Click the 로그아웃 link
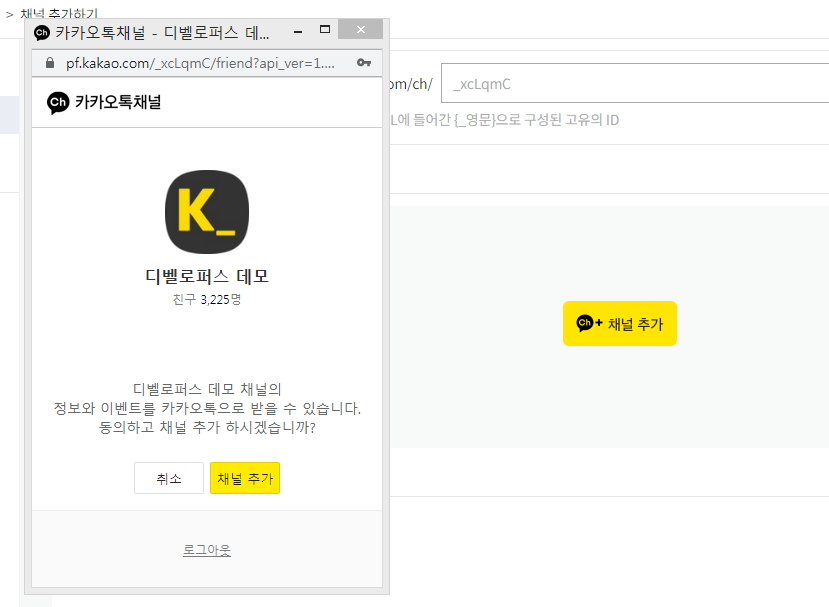 click(207, 550)
